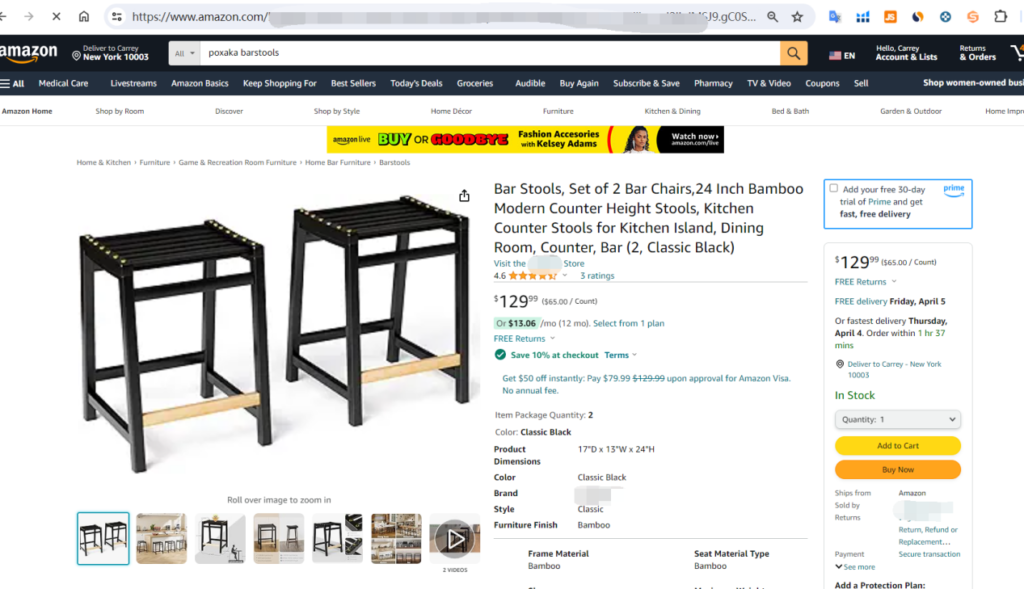This screenshot has width=1024, height=589.
Task: Select Furniture in the home sub-navigation
Action: (x=558, y=112)
